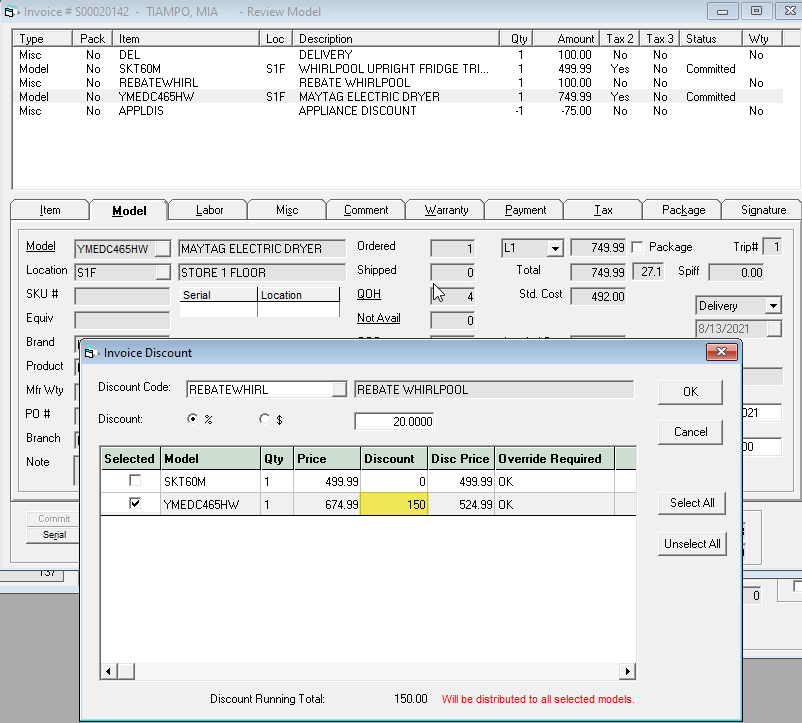
Task: Open Discount Code lookup button beside REBATEWHIRL
Action: coord(339,390)
